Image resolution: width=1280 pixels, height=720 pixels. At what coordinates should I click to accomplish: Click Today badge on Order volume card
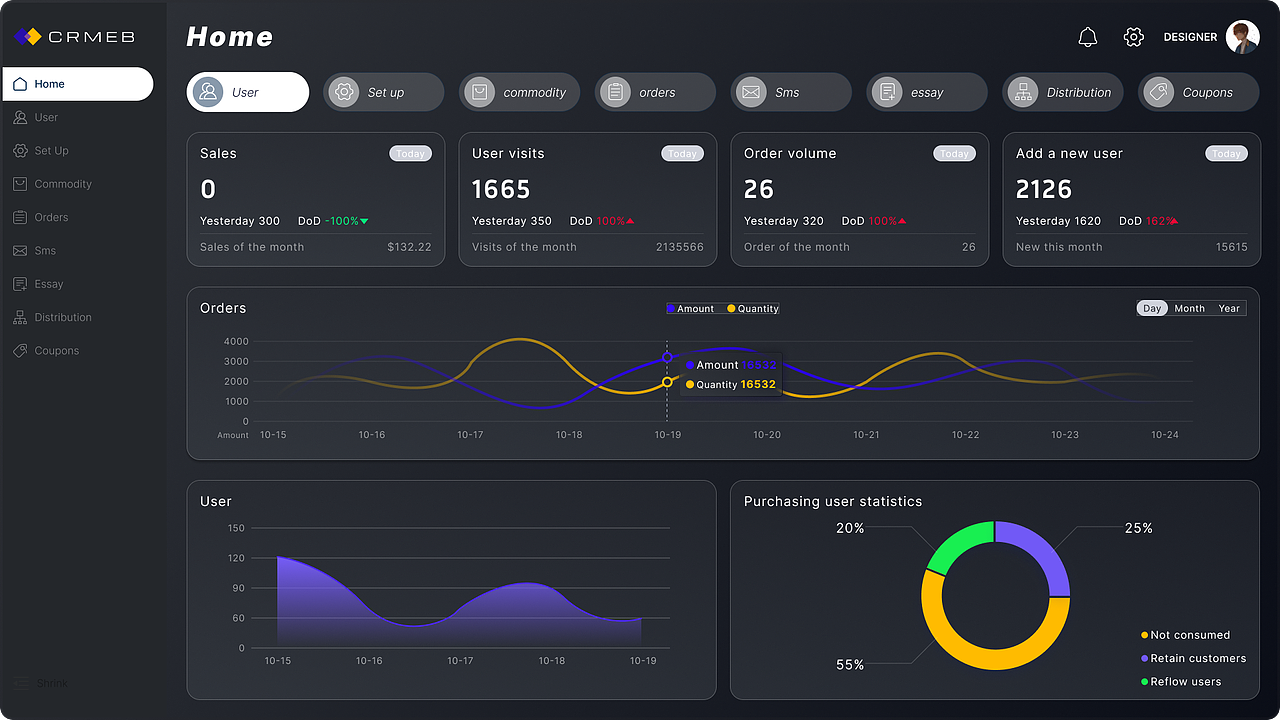(x=955, y=154)
